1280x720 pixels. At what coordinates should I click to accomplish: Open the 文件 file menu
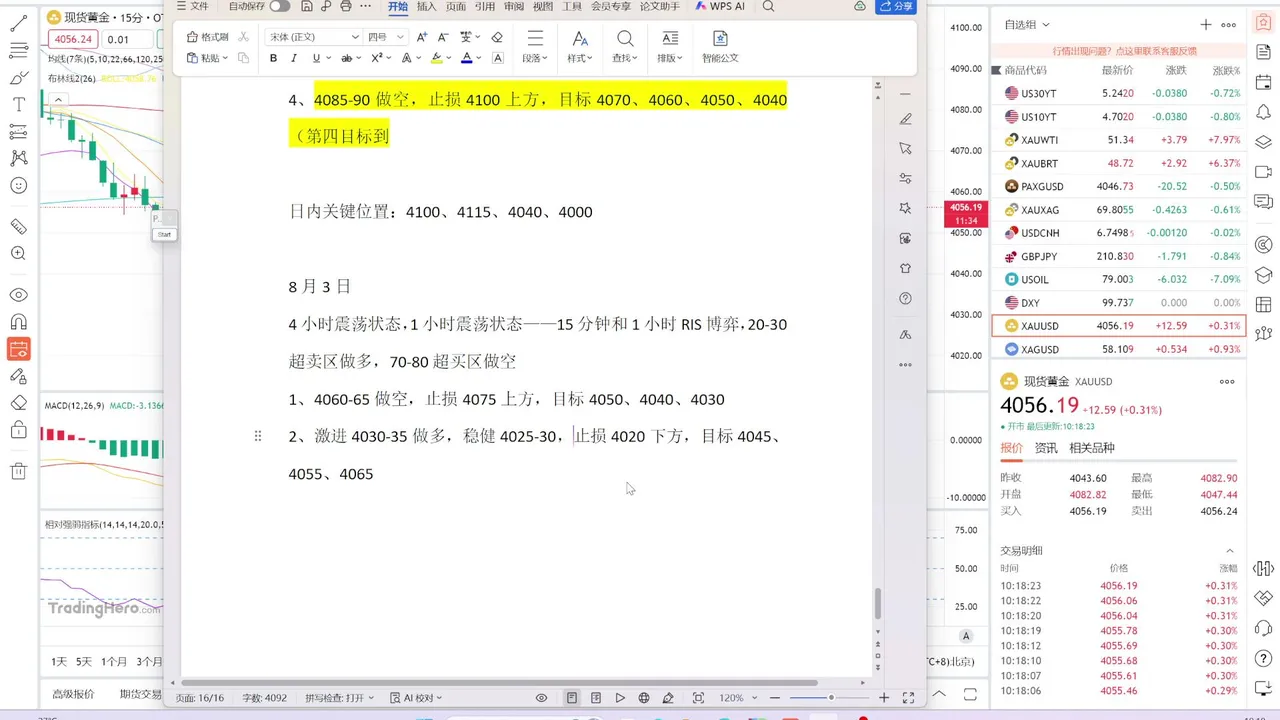tap(193, 6)
